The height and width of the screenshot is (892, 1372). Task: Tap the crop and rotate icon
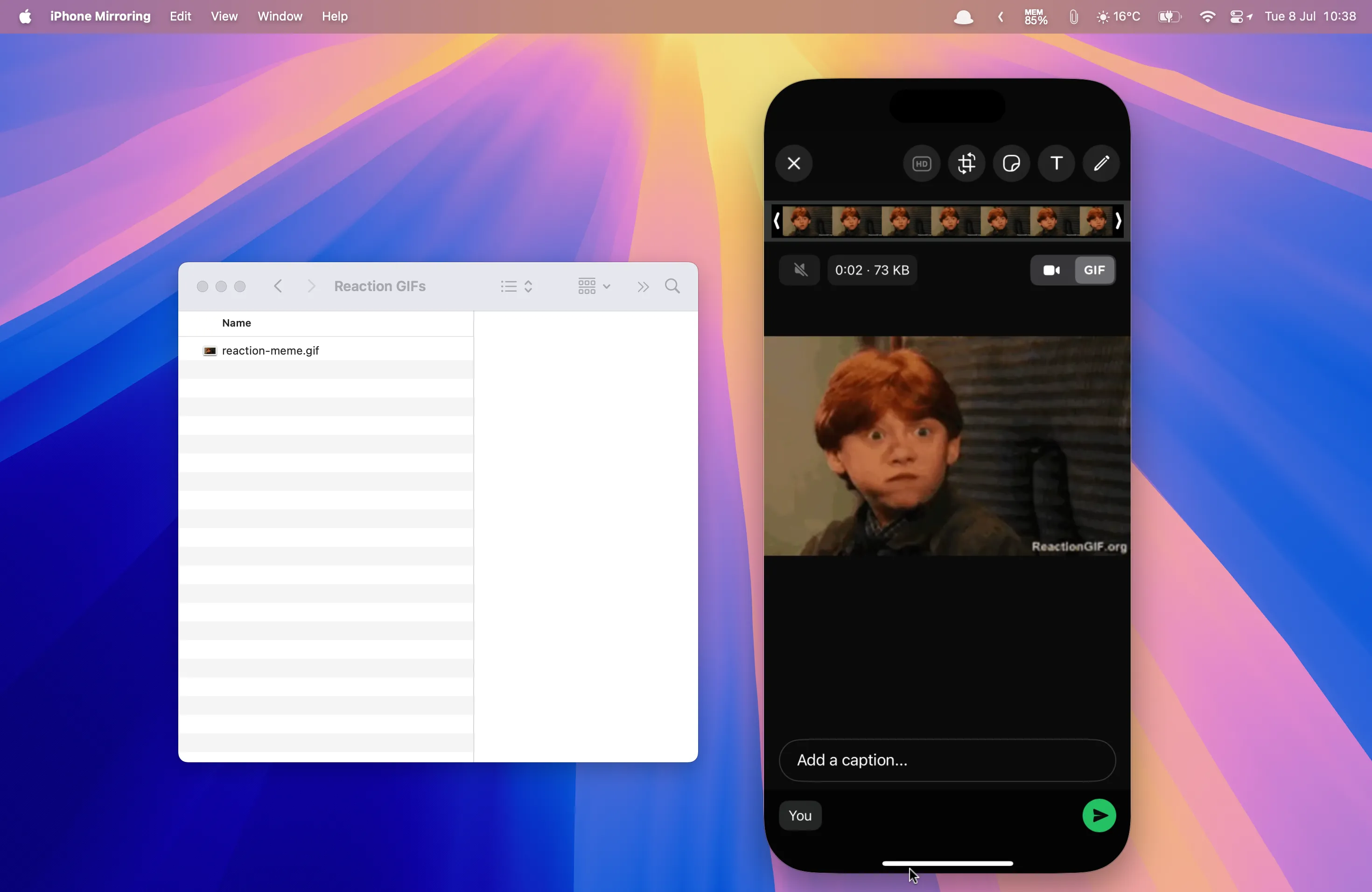[x=967, y=164]
